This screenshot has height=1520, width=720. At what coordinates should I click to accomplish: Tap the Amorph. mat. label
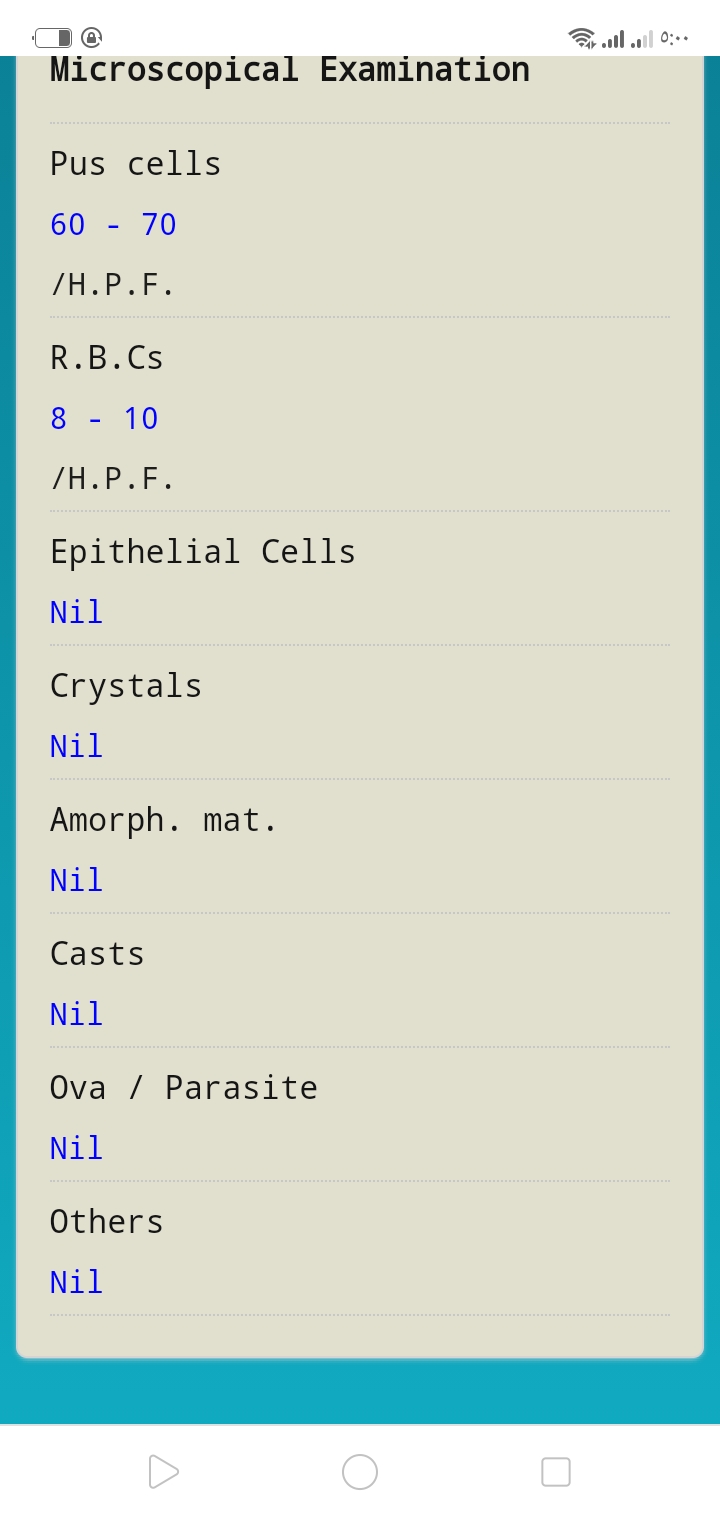pyautogui.click(x=163, y=820)
